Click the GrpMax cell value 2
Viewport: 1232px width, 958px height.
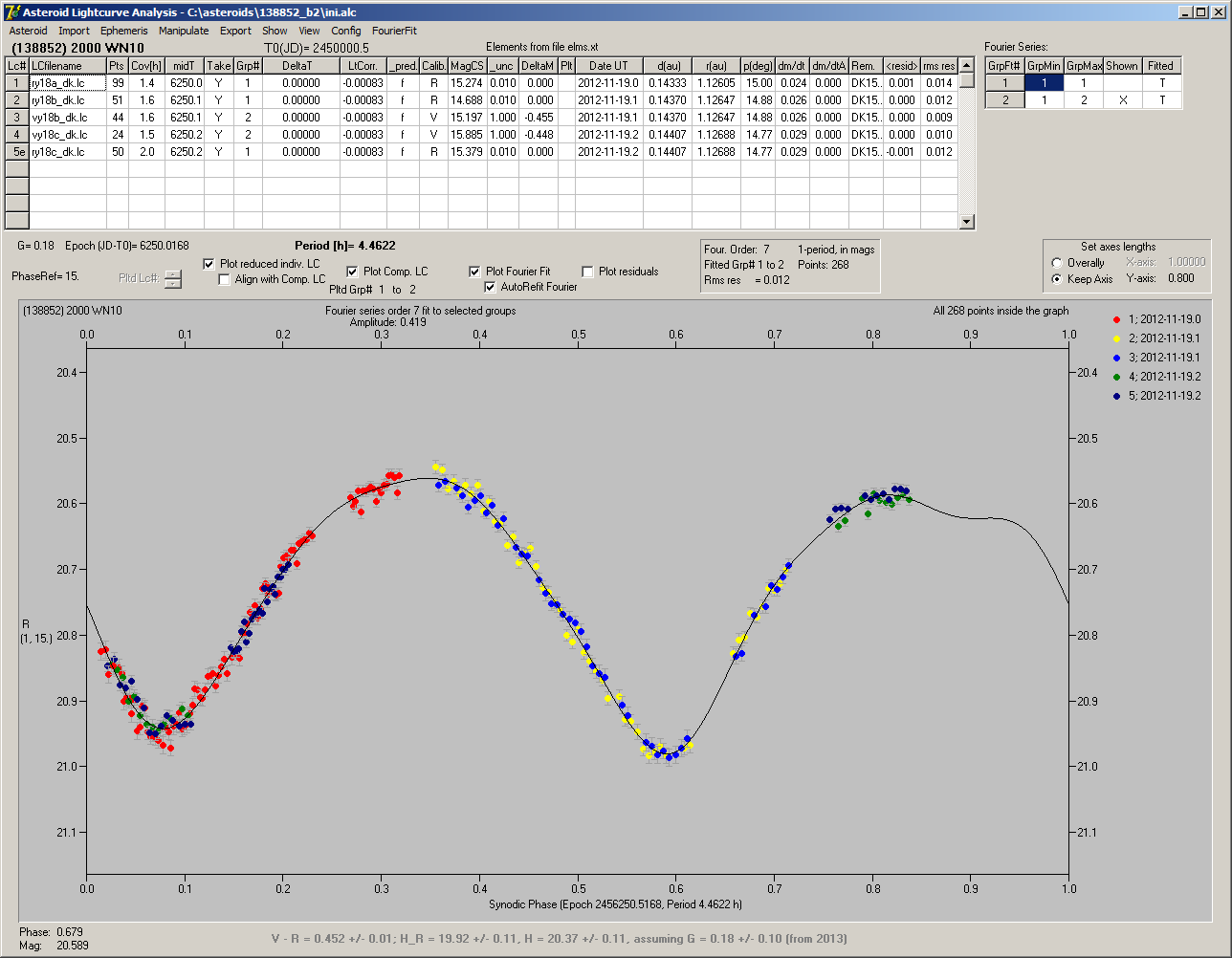(x=1084, y=100)
